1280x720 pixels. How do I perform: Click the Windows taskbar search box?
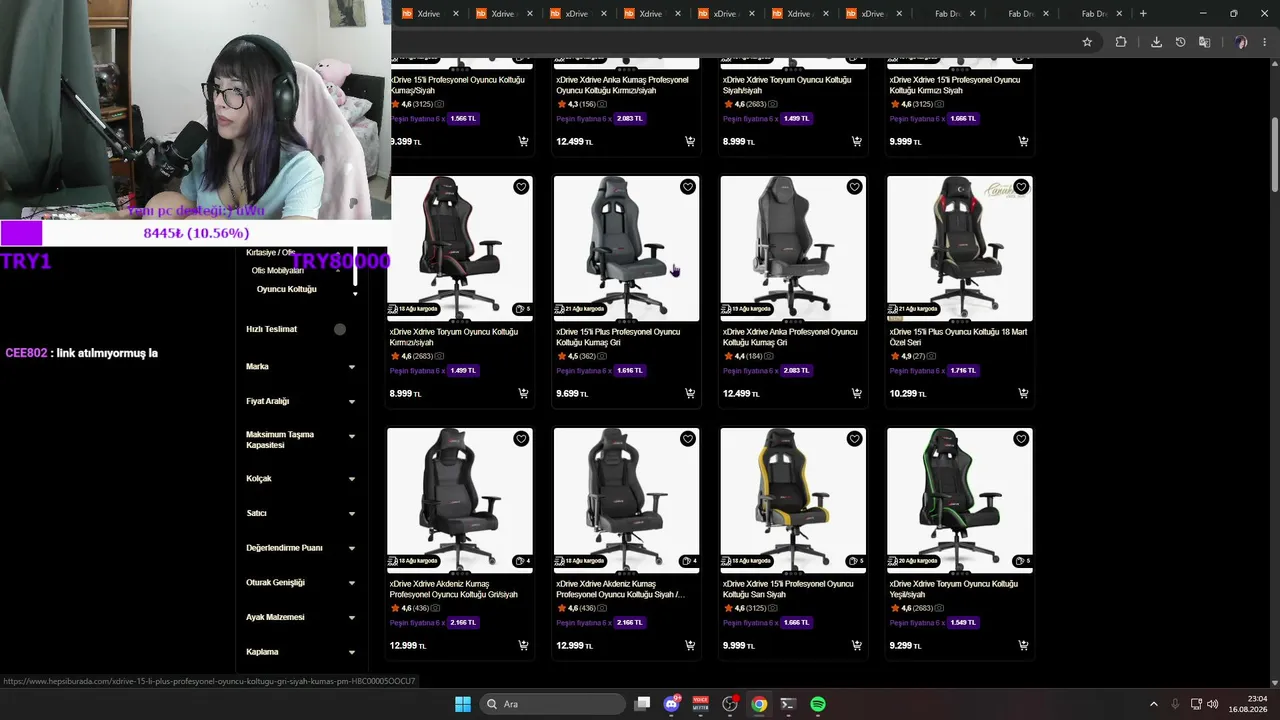click(554, 704)
